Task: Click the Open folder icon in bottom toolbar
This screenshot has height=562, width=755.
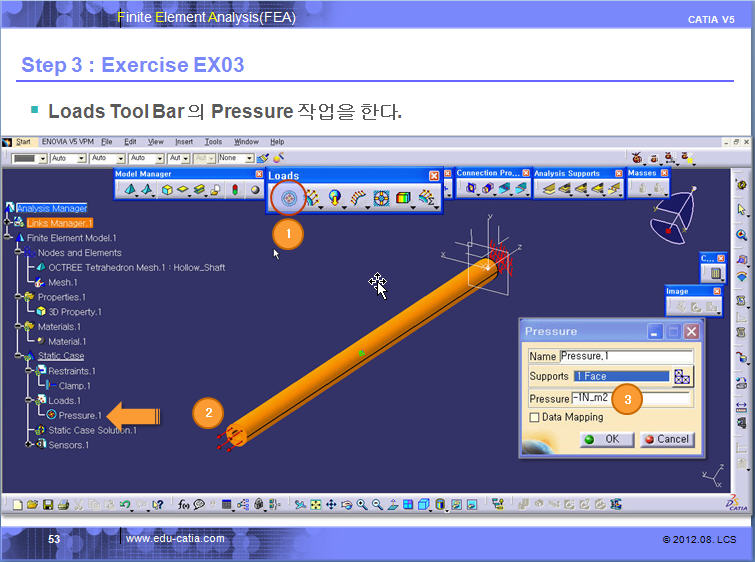Action: click(32, 505)
